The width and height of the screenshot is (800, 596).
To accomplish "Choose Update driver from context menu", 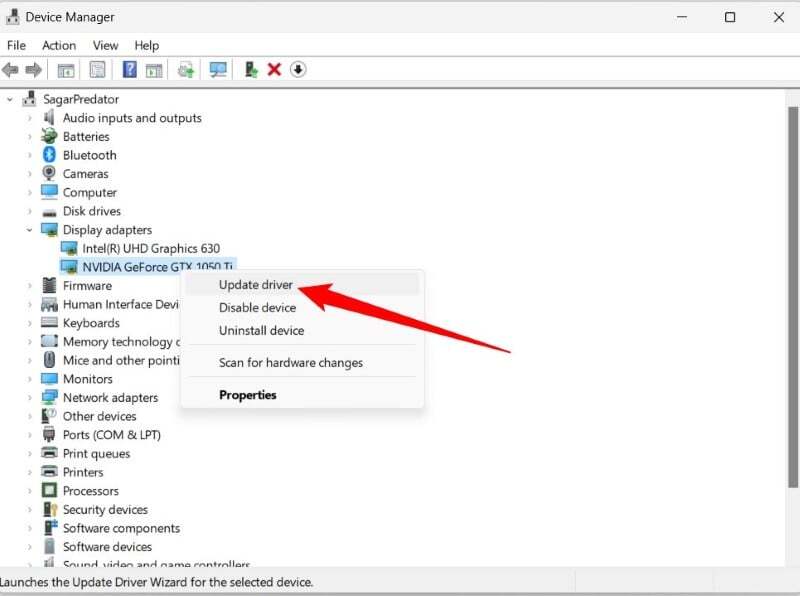I will click(x=302, y=284).
